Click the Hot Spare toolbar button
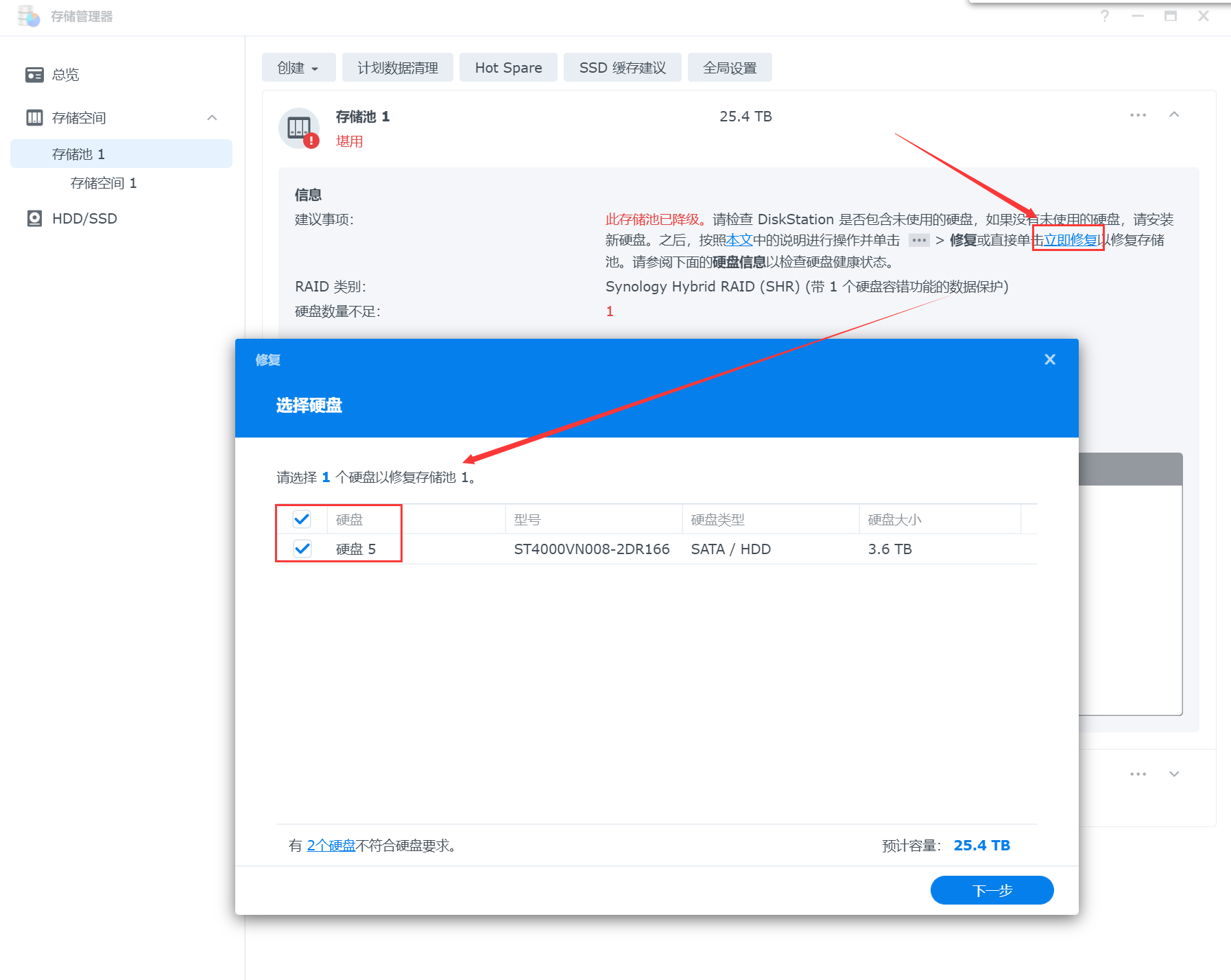 (x=508, y=68)
